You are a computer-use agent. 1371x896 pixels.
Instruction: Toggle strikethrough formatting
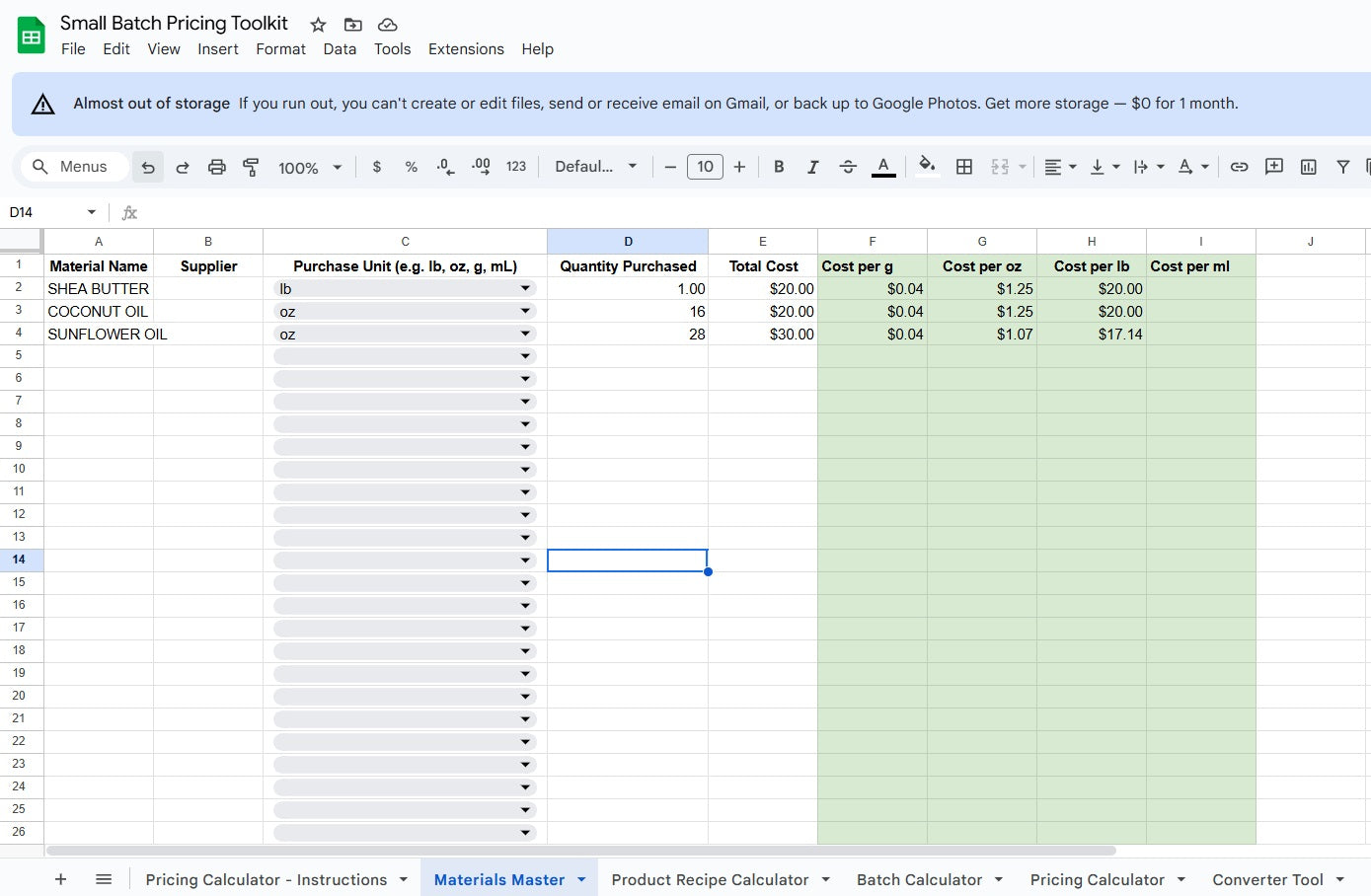click(x=848, y=167)
